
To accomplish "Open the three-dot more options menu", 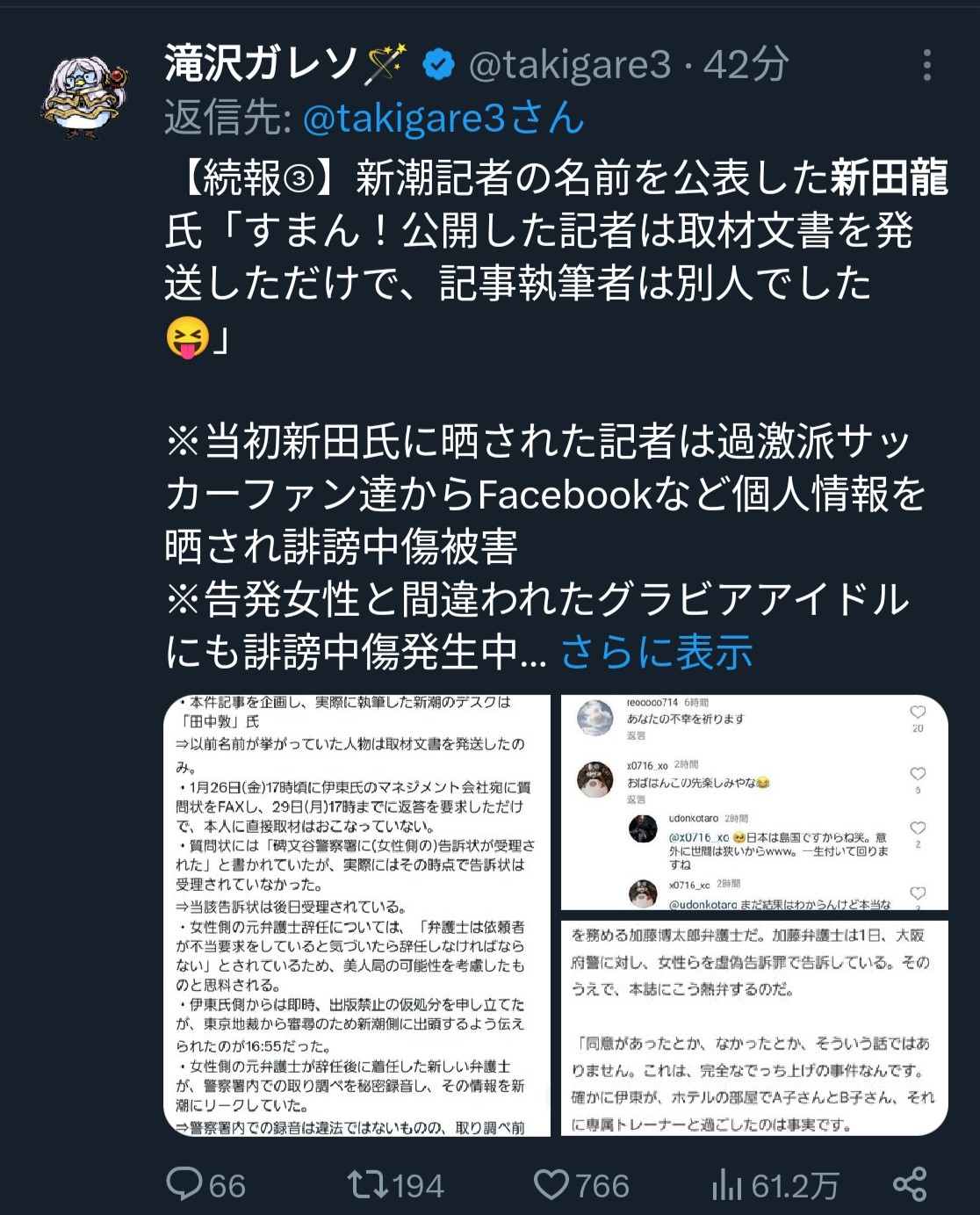I will pos(926,66).
